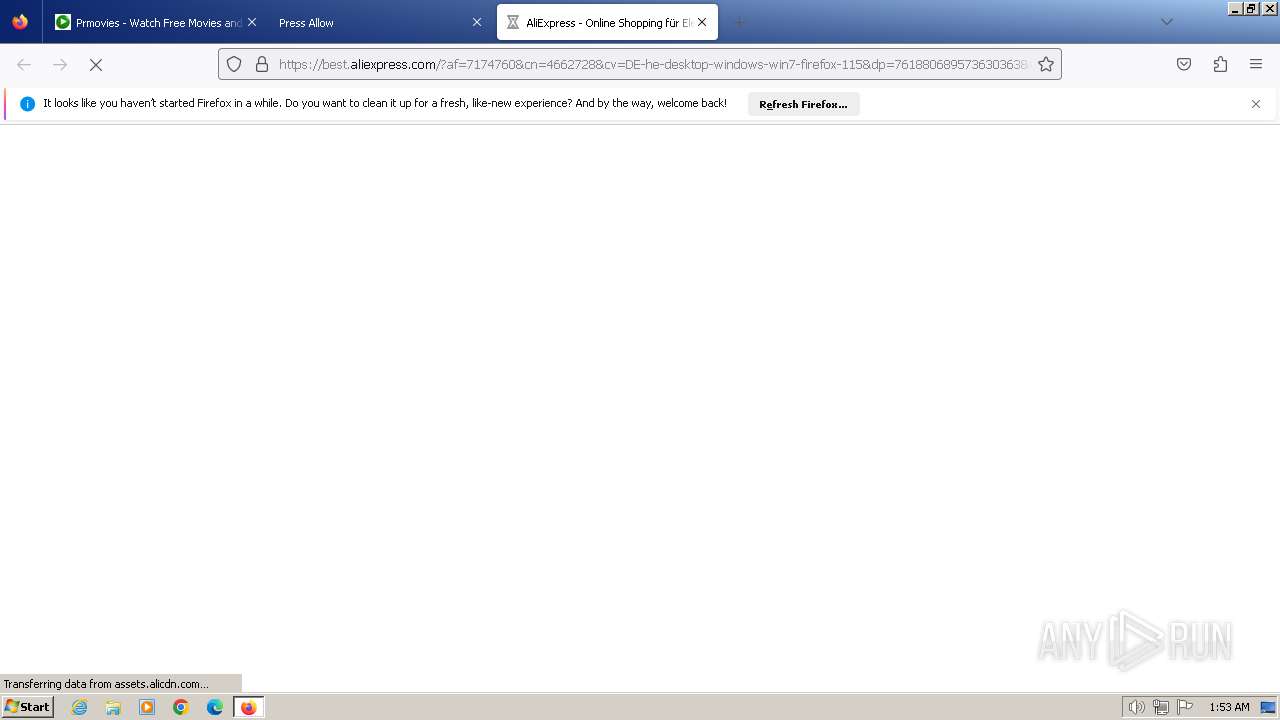The height and width of the screenshot is (720, 1280).
Task: Launch Internet Explorer from taskbar
Action: pos(80,707)
